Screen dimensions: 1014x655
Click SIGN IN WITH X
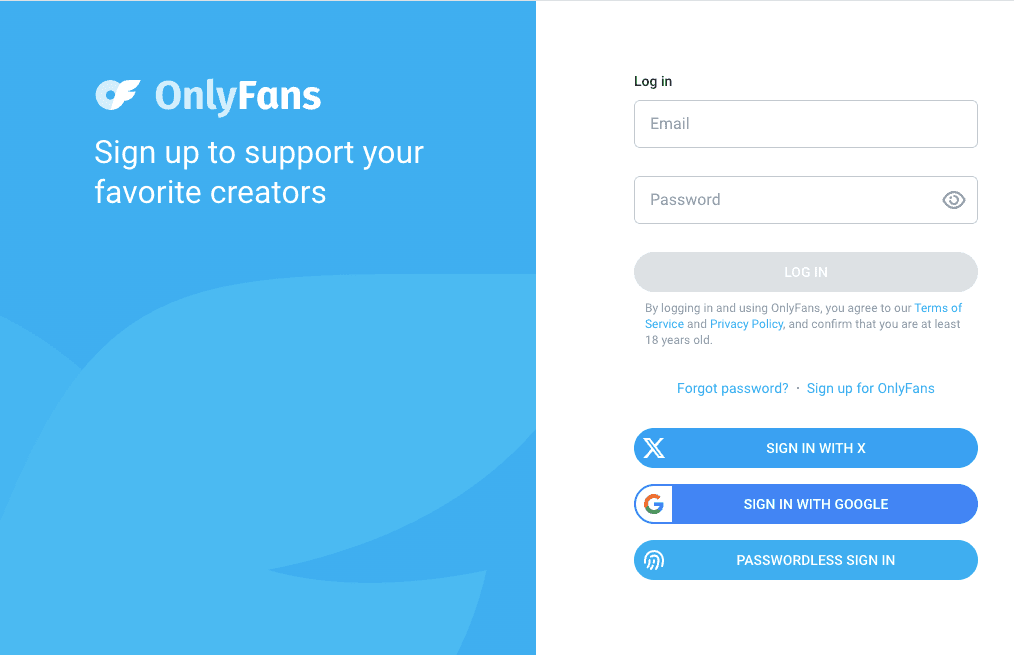tap(815, 448)
